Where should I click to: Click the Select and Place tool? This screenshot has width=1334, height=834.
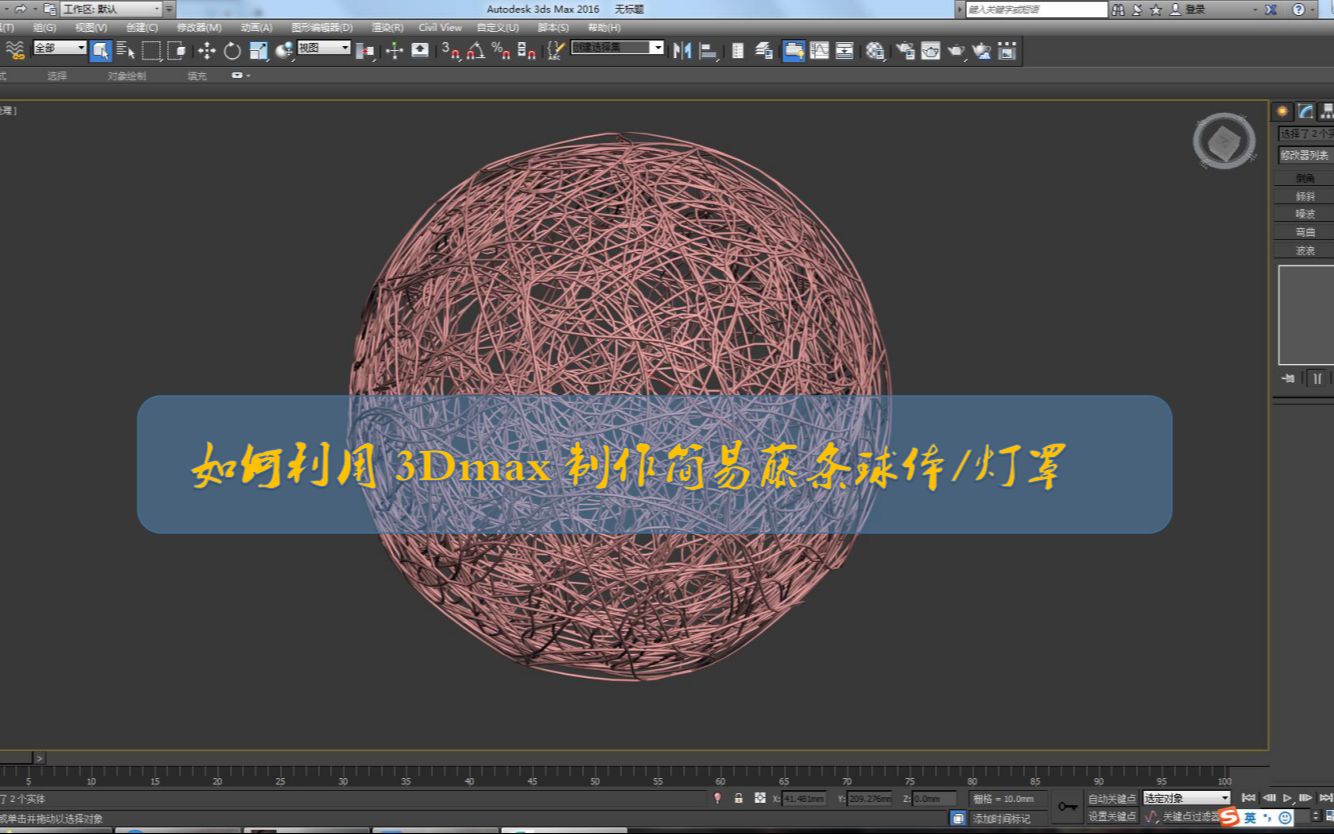pos(284,51)
